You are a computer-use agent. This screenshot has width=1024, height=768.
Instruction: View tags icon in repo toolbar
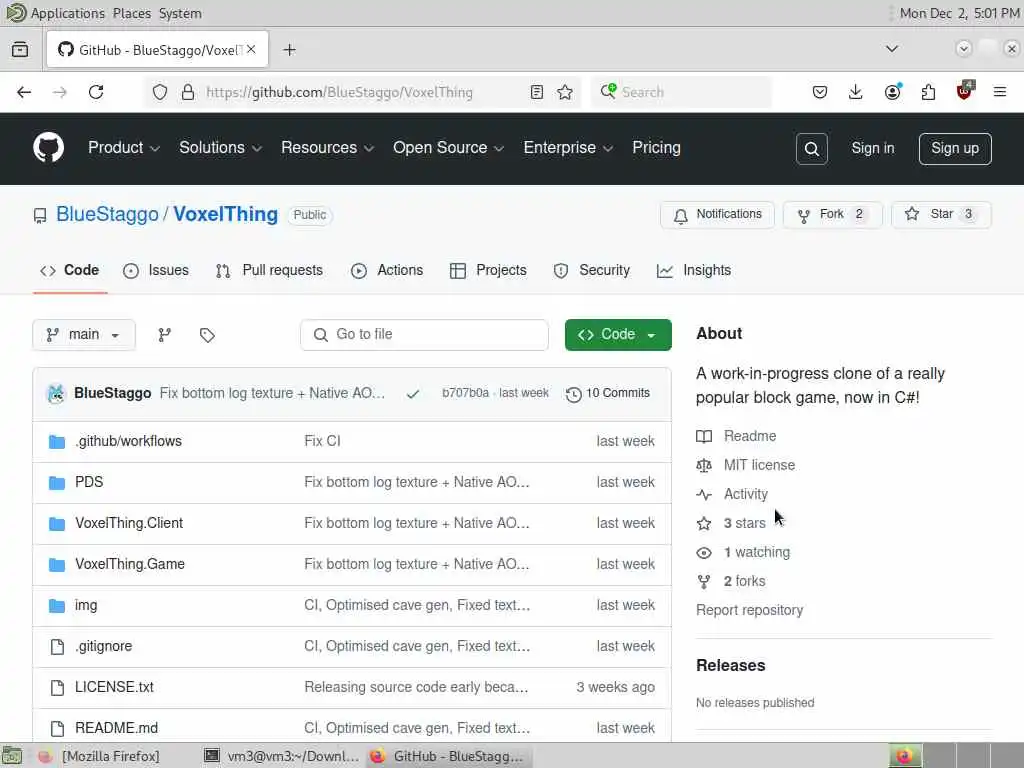tap(207, 335)
